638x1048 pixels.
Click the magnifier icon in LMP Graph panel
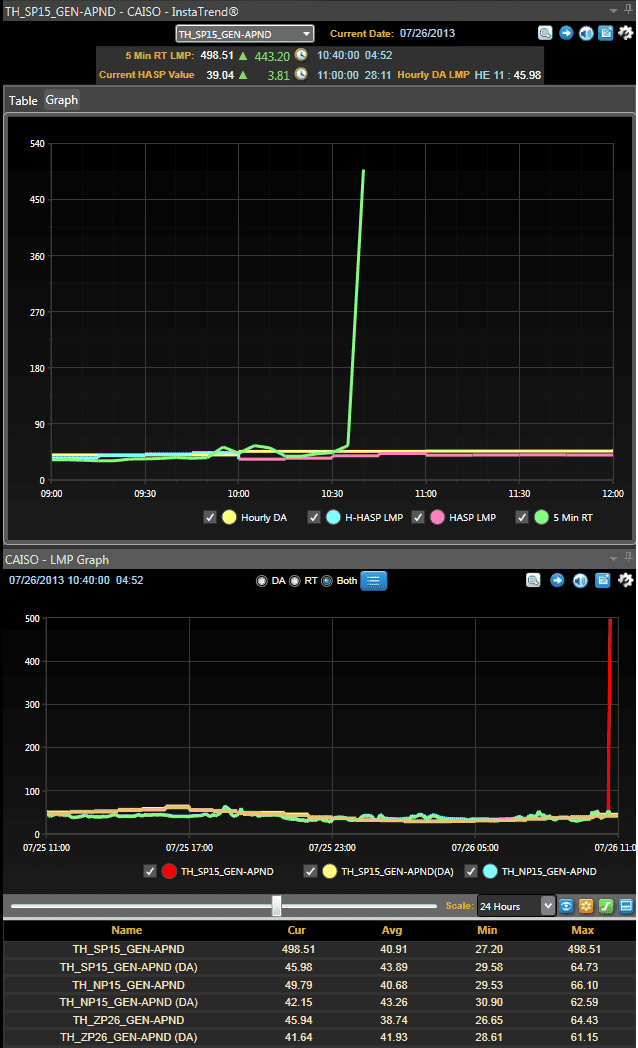[532, 580]
